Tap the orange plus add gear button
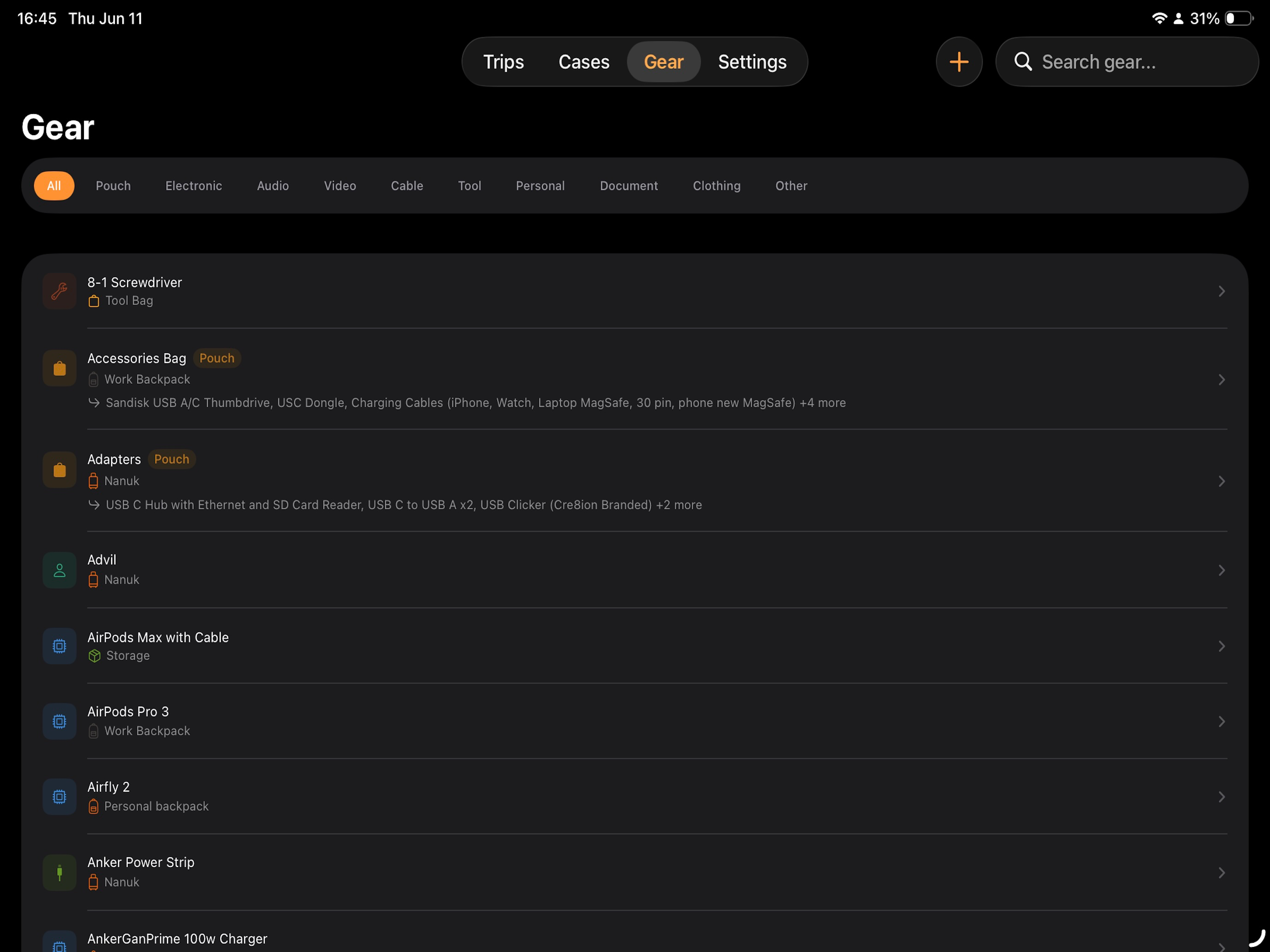 click(x=959, y=62)
